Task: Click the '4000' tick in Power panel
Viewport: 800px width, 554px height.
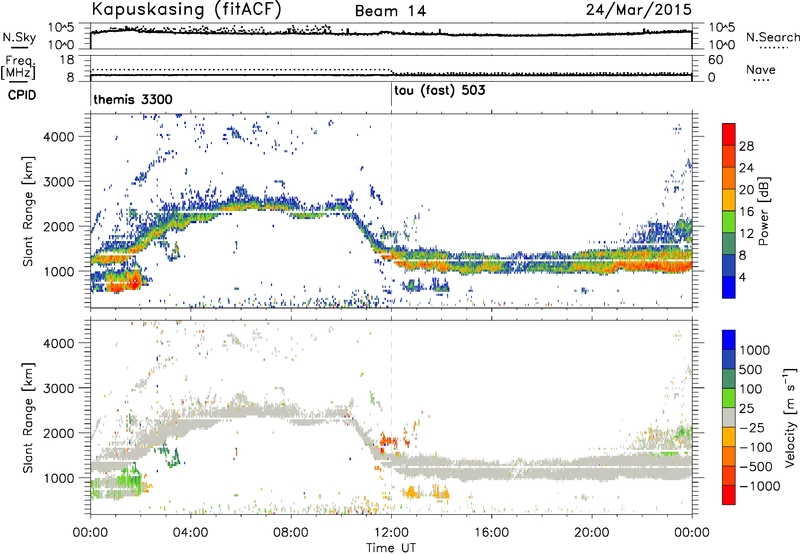Action: [58, 137]
